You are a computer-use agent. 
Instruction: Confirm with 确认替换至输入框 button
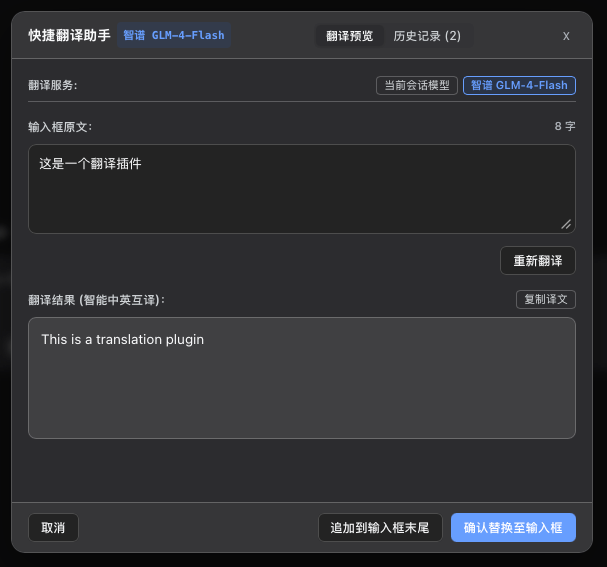[513, 528]
